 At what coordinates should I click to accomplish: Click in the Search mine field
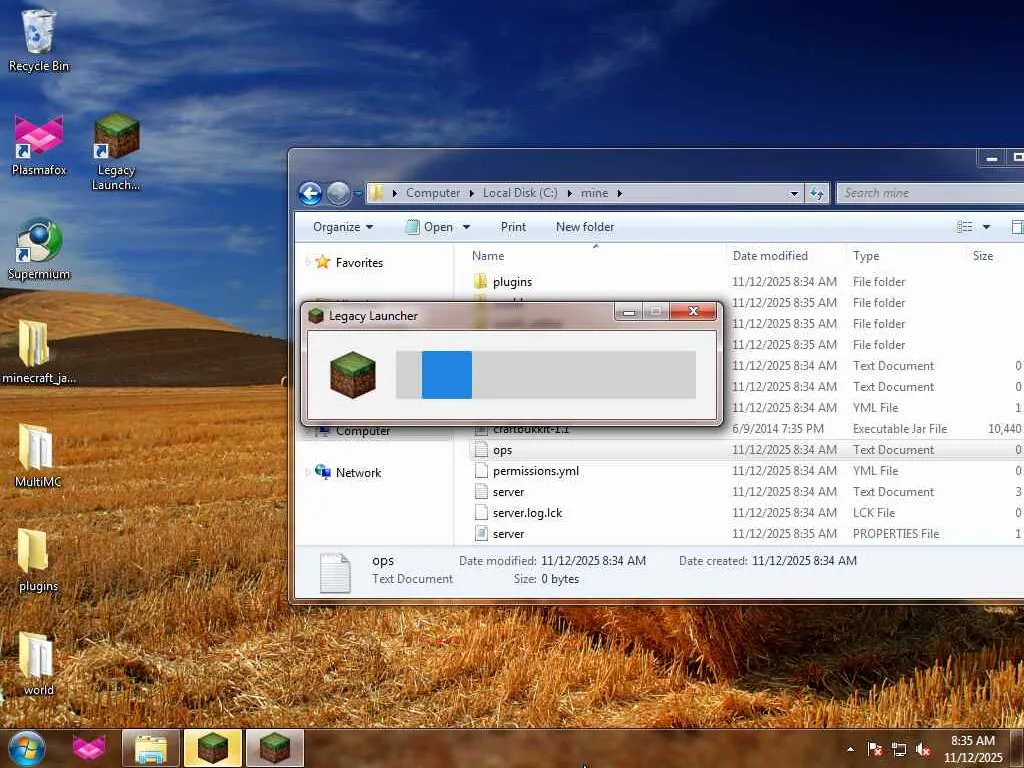(930, 193)
